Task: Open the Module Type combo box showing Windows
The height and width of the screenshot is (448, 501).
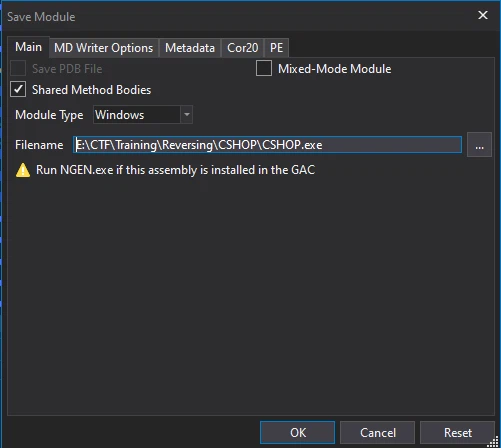Action: (143, 115)
